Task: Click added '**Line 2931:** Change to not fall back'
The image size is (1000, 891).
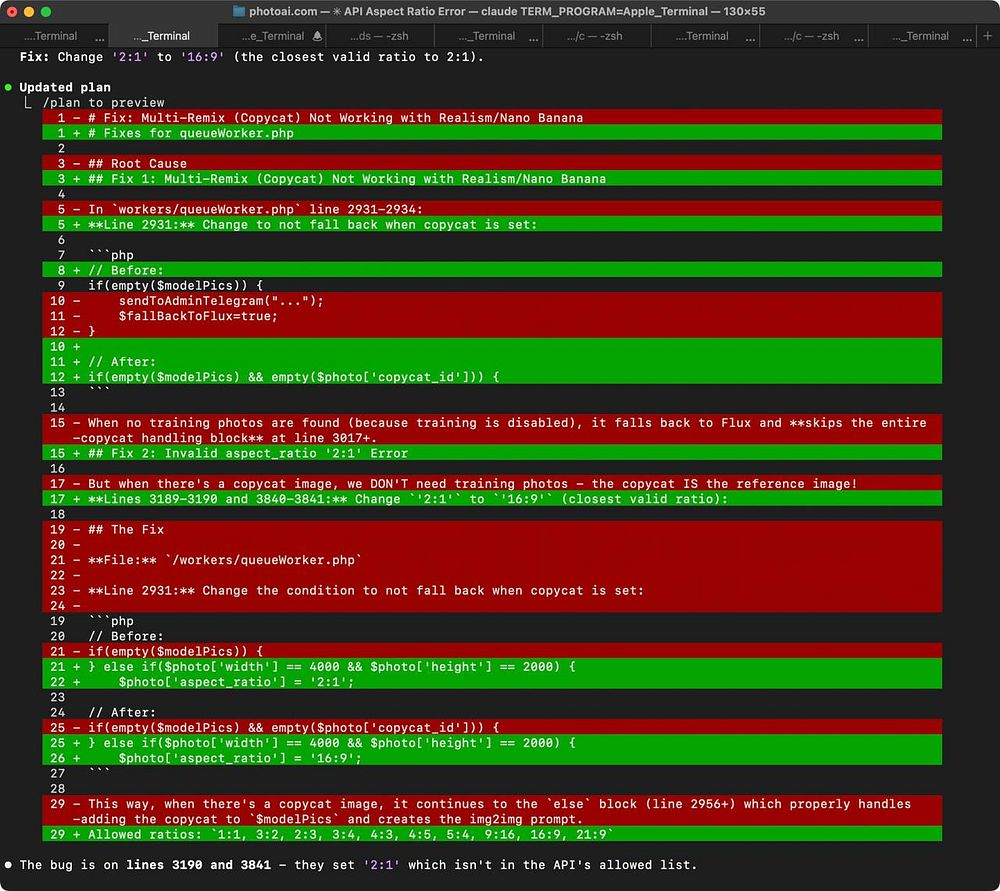Action: tap(492, 225)
